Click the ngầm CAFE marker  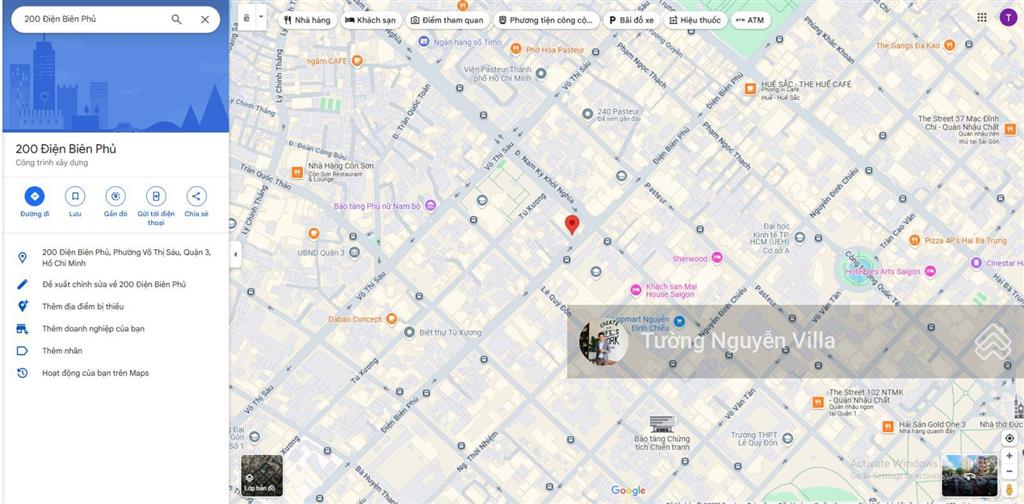pyautogui.click(x=357, y=61)
